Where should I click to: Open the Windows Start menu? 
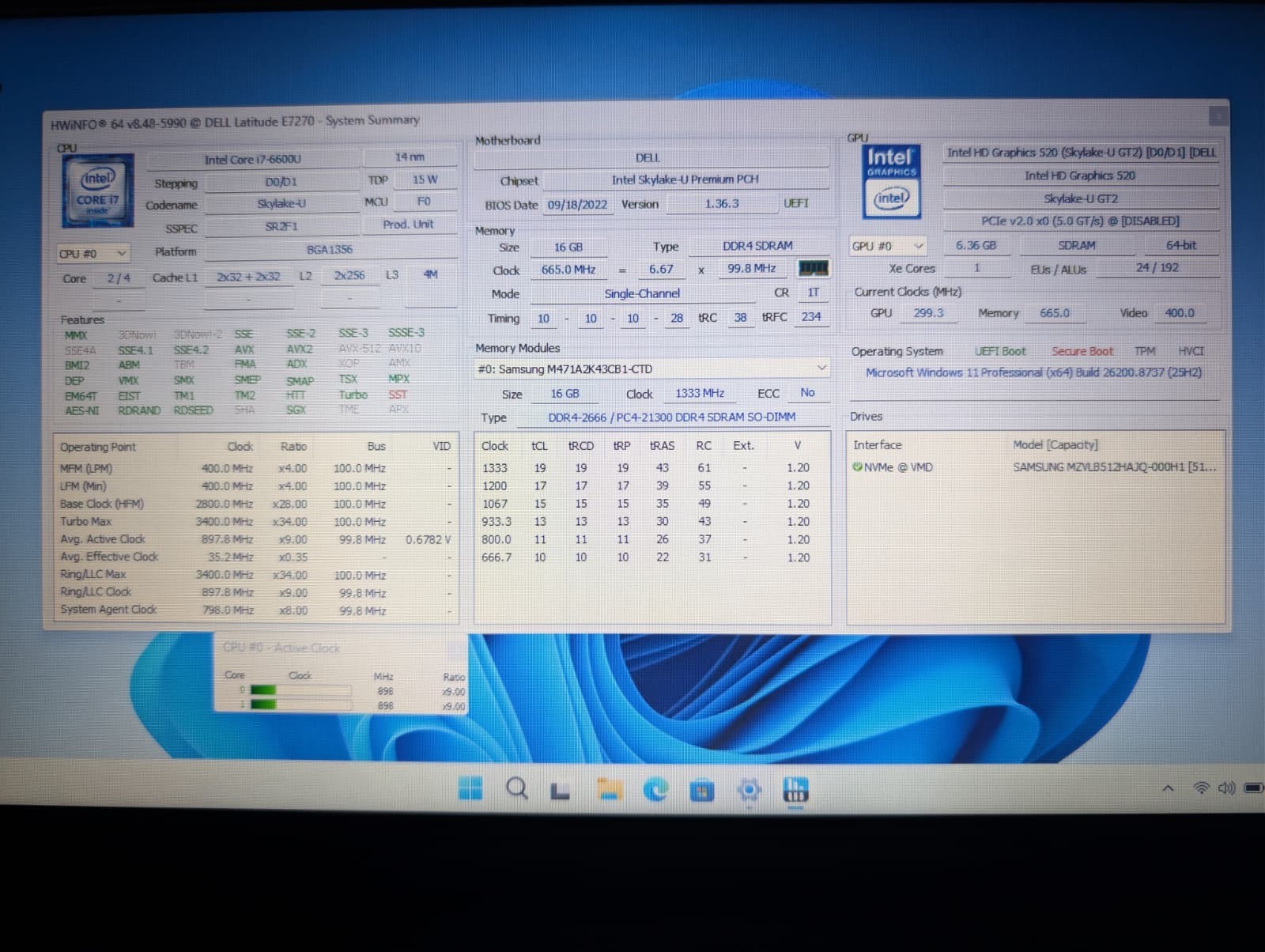pos(470,788)
